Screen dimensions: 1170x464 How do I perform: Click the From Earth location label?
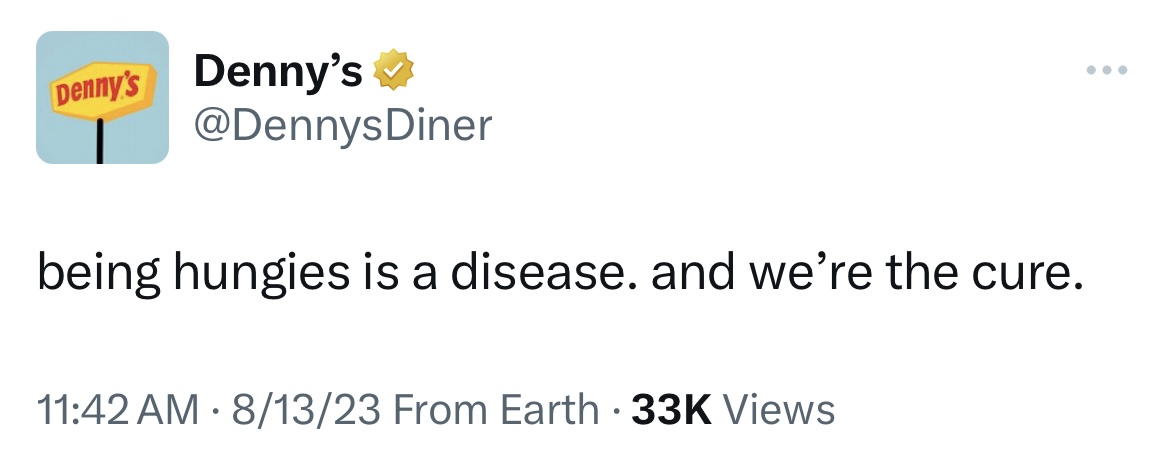tap(497, 409)
